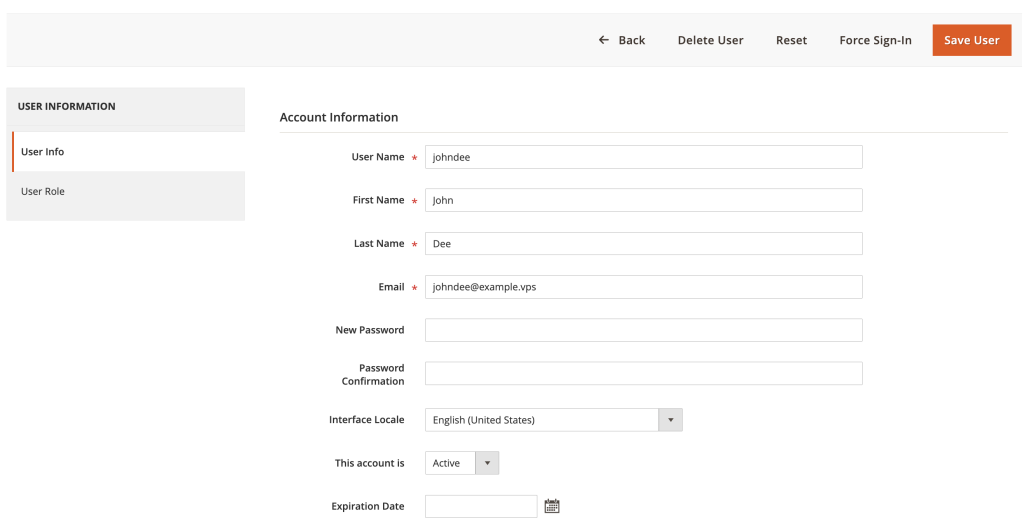Screen dimensions: 1024x526
Task: Click the New Password field label
Action: (369, 330)
